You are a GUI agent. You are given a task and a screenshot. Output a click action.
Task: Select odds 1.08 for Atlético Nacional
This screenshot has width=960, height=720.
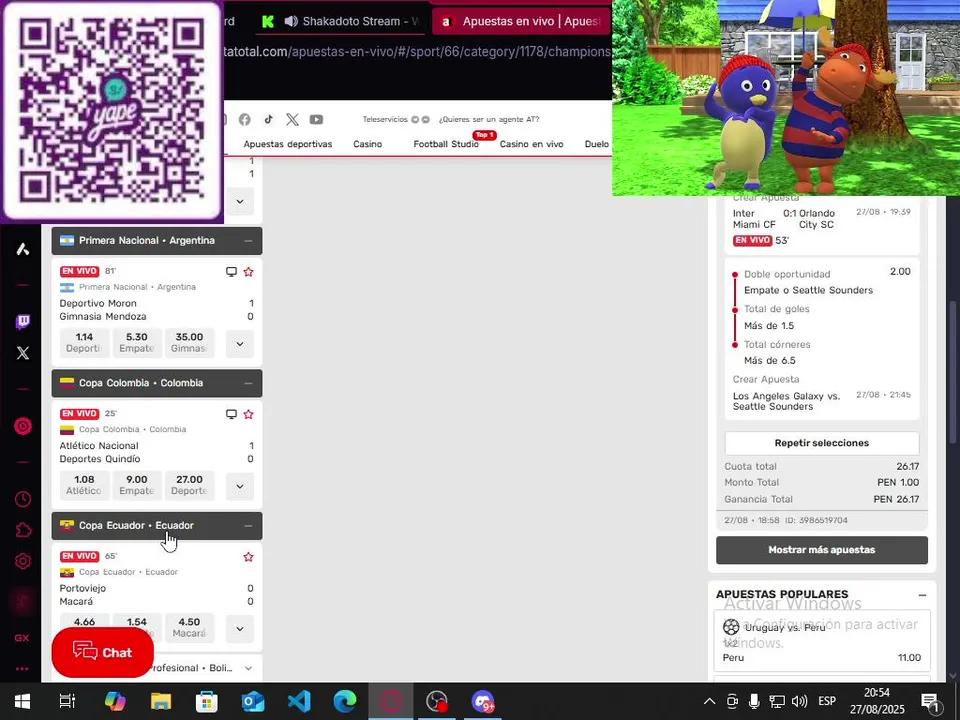point(84,486)
